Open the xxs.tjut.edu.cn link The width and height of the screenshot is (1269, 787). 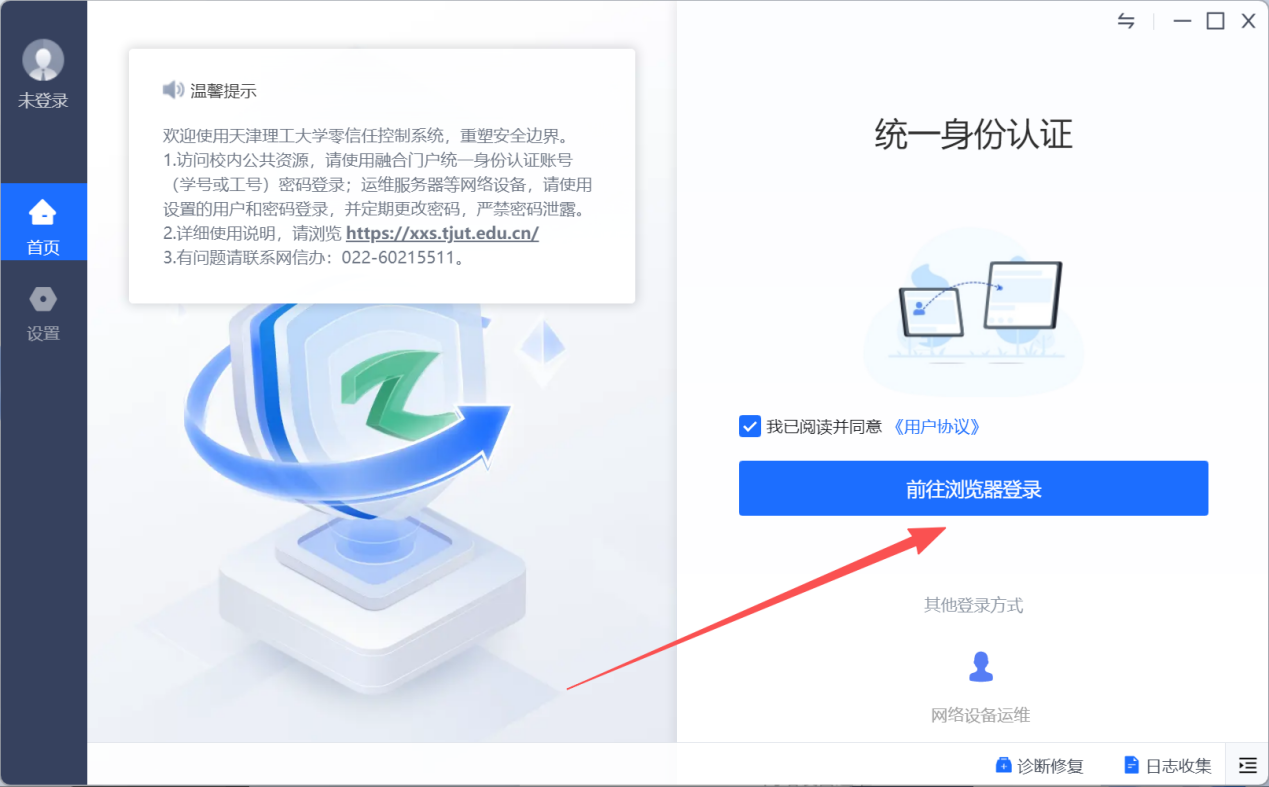[442, 233]
